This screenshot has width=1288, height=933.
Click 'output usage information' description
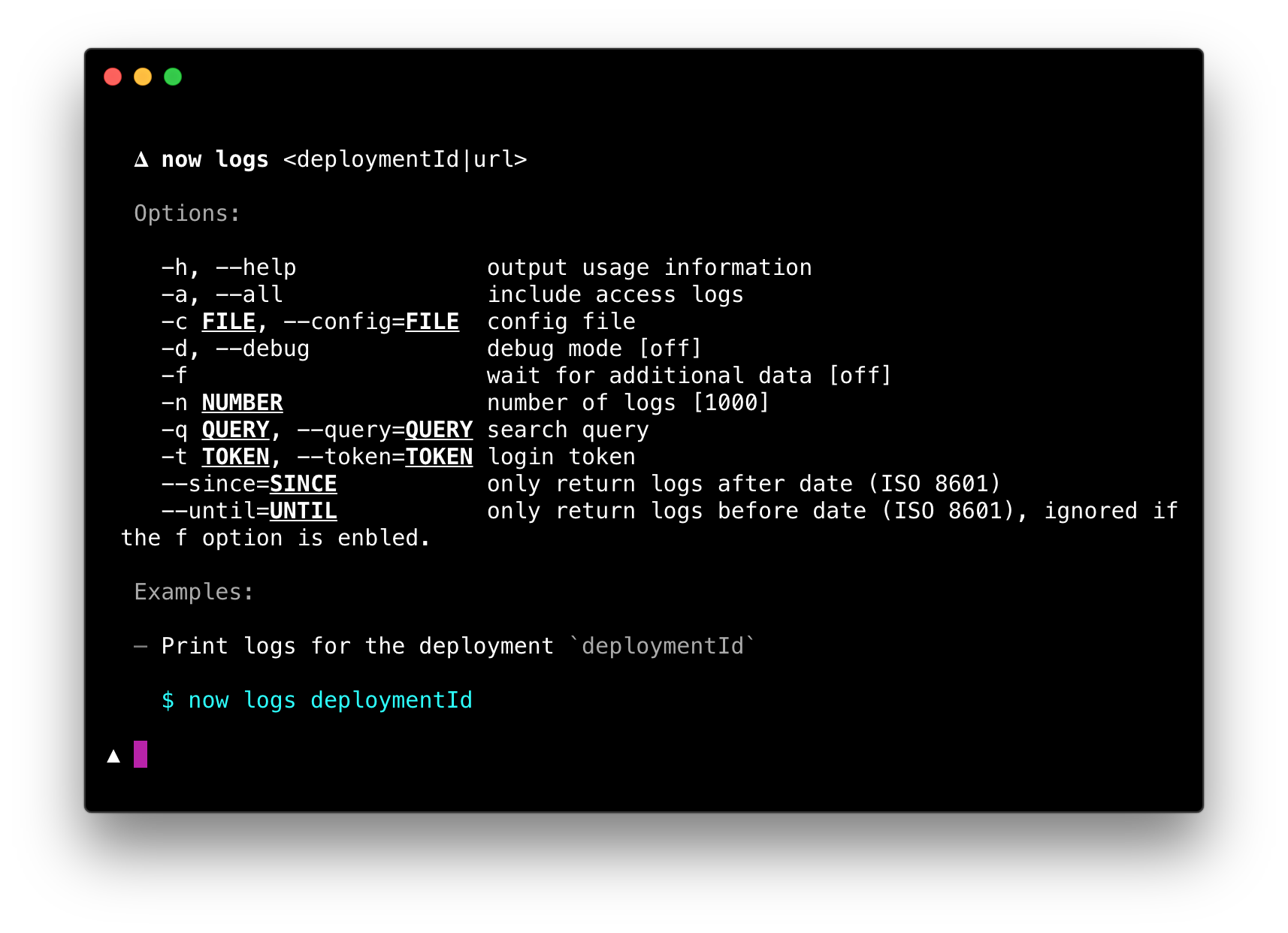coord(649,267)
